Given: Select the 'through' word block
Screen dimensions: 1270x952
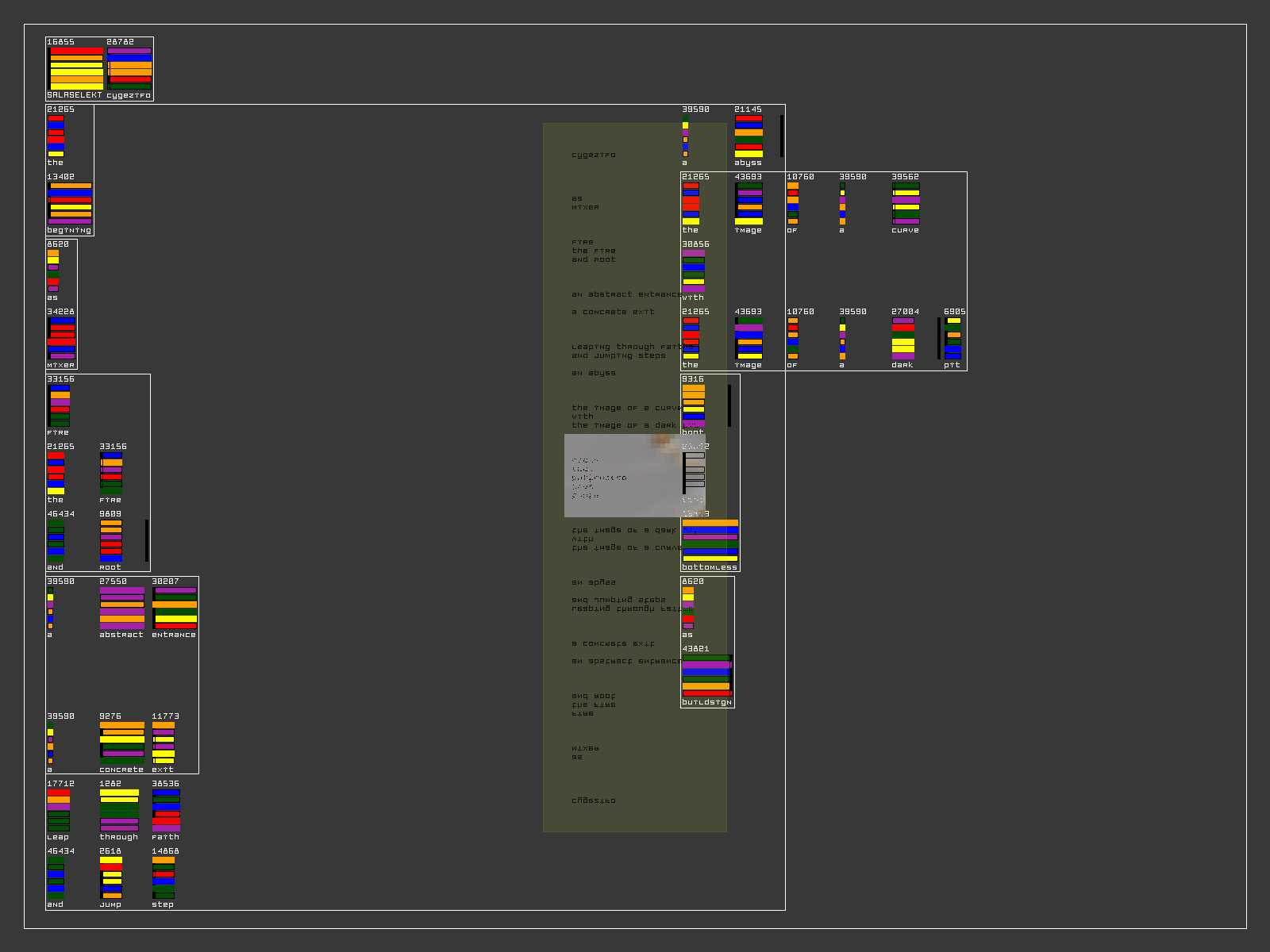Looking at the screenshot, I should coord(119,811).
